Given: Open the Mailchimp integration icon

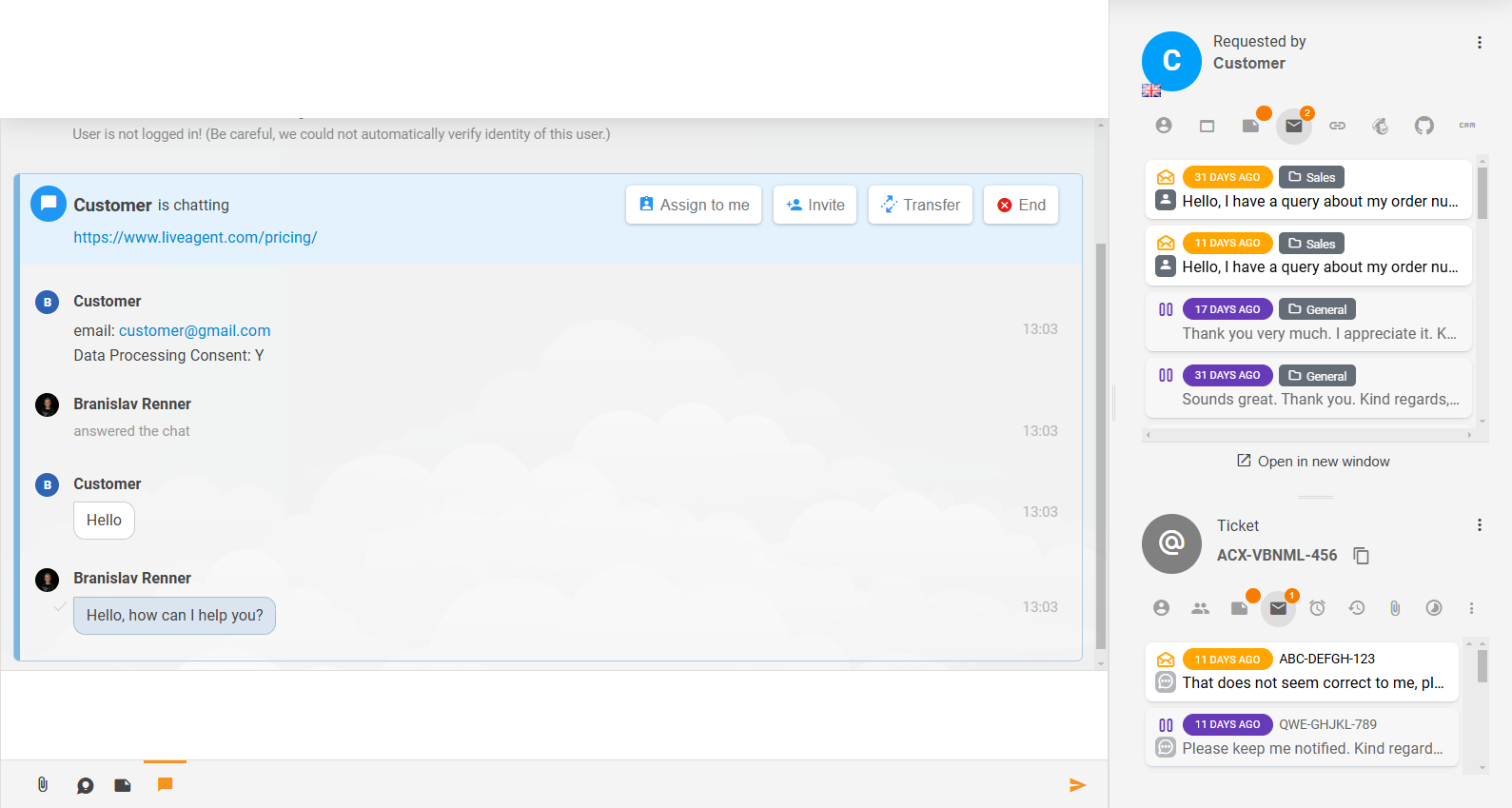Looking at the screenshot, I should tap(1381, 126).
